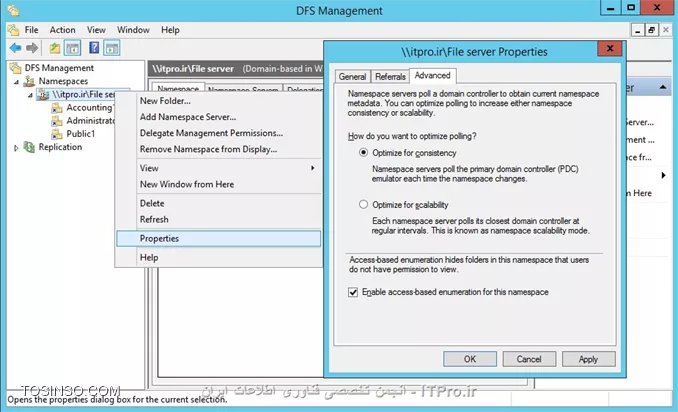Select the Advanced tab

click(x=432, y=75)
